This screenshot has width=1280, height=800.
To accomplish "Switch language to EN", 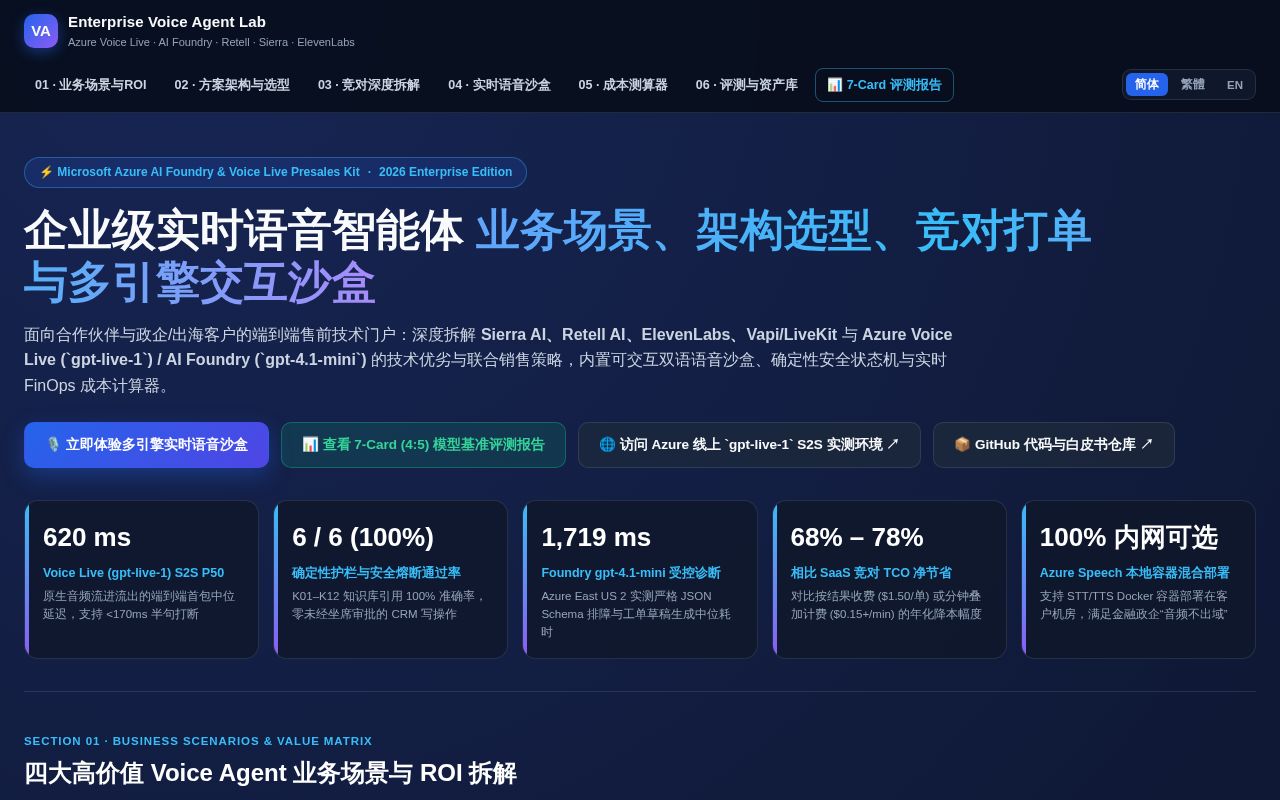I will (x=1235, y=85).
